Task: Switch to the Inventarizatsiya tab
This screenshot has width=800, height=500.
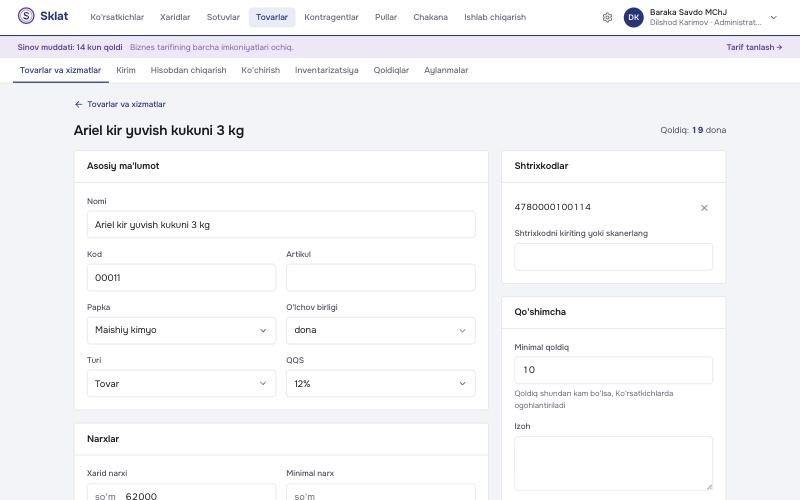Action: (327, 70)
